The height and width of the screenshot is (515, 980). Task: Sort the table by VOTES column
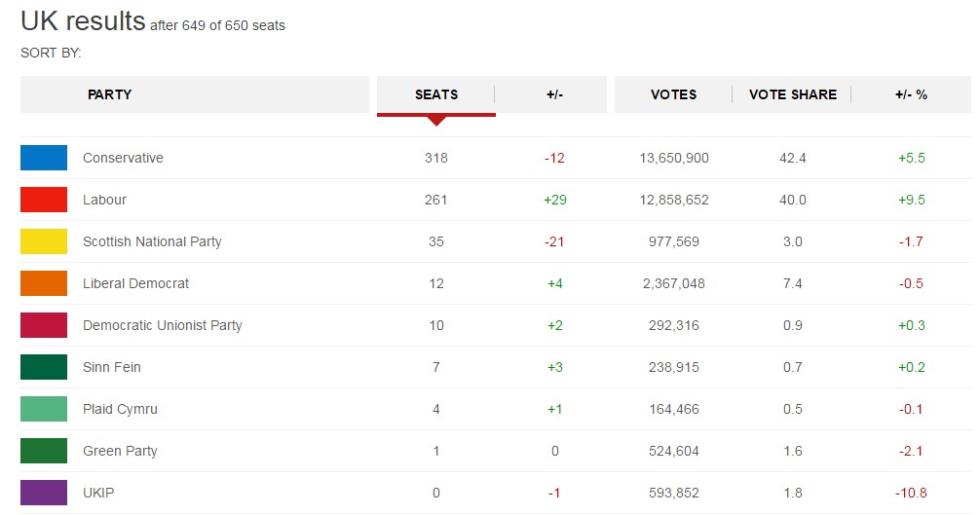pos(673,95)
